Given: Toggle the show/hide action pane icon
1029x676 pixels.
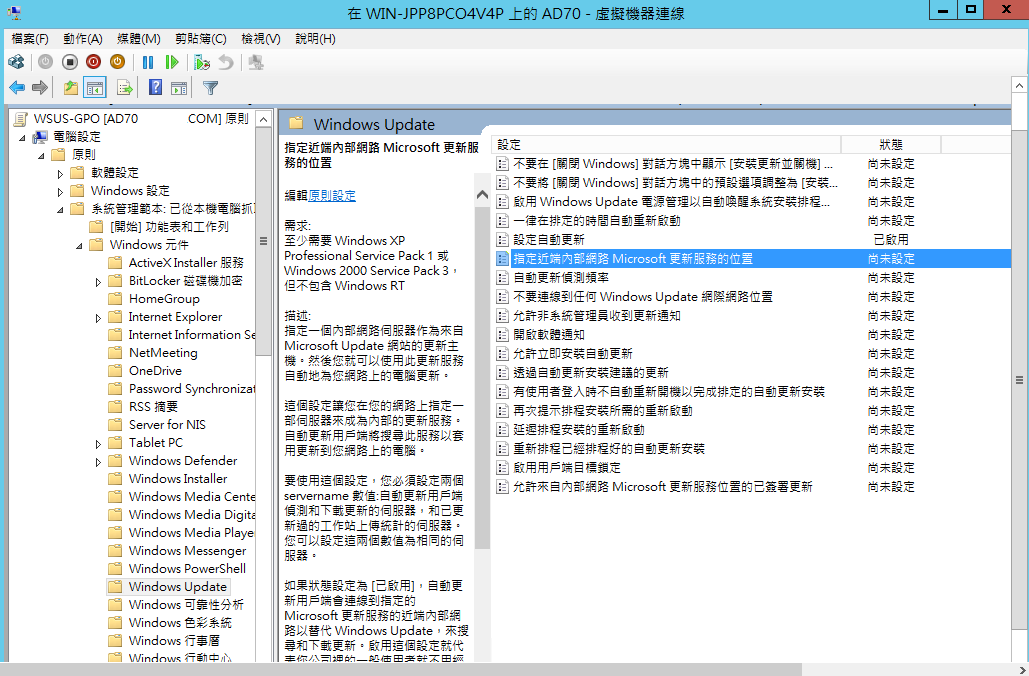Looking at the screenshot, I should [x=178, y=87].
